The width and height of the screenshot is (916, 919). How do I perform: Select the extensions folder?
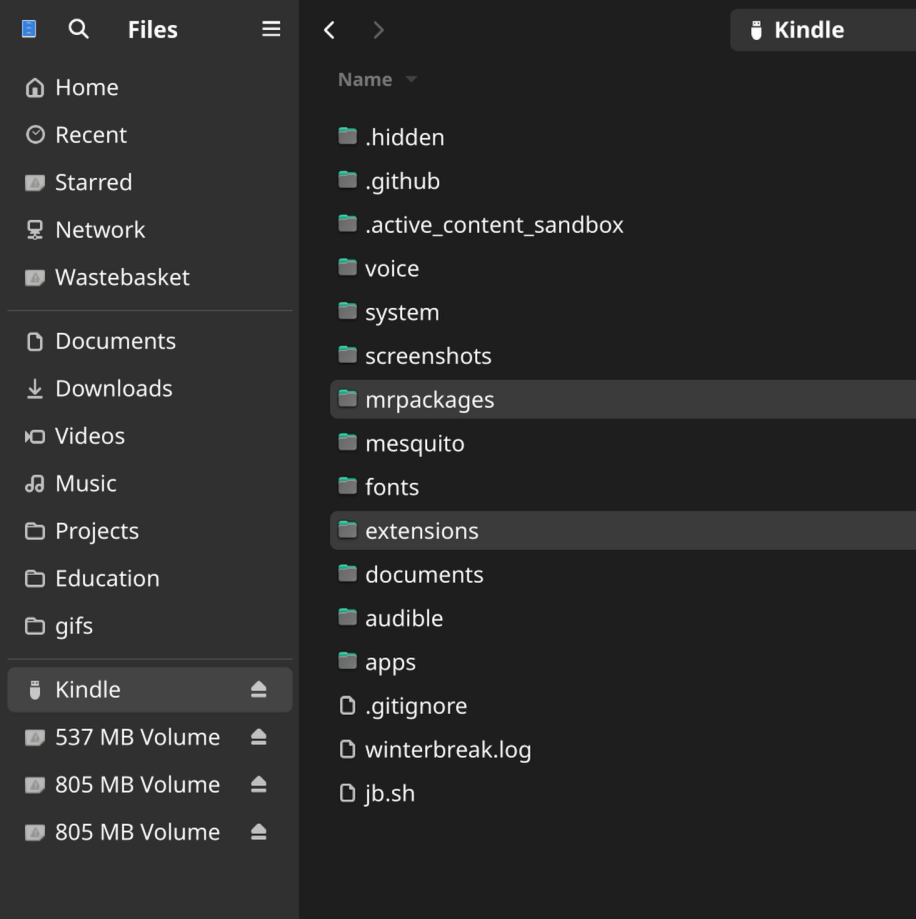click(x=421, y=531)
